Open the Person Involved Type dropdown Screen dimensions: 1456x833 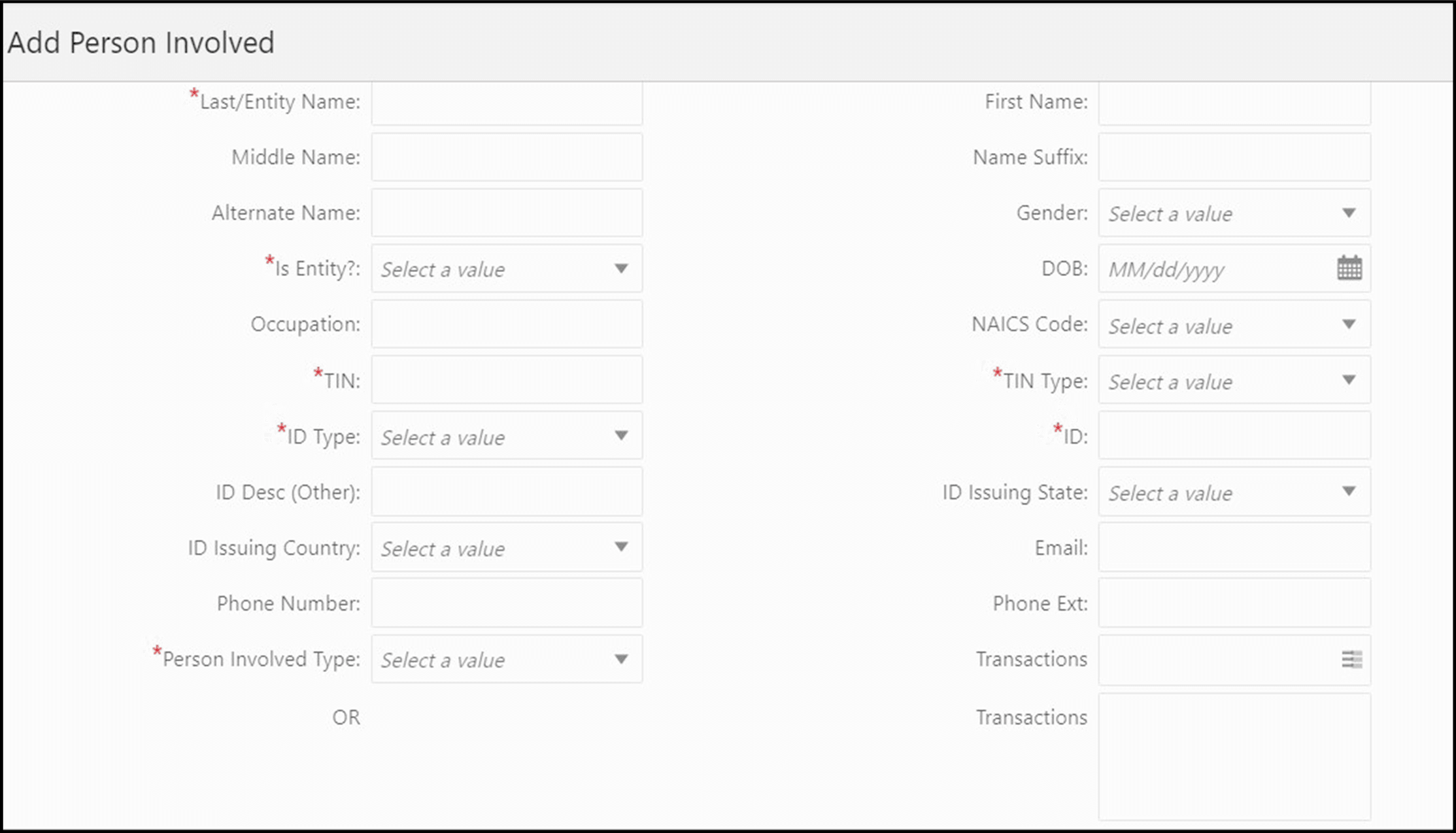[506, 659]
